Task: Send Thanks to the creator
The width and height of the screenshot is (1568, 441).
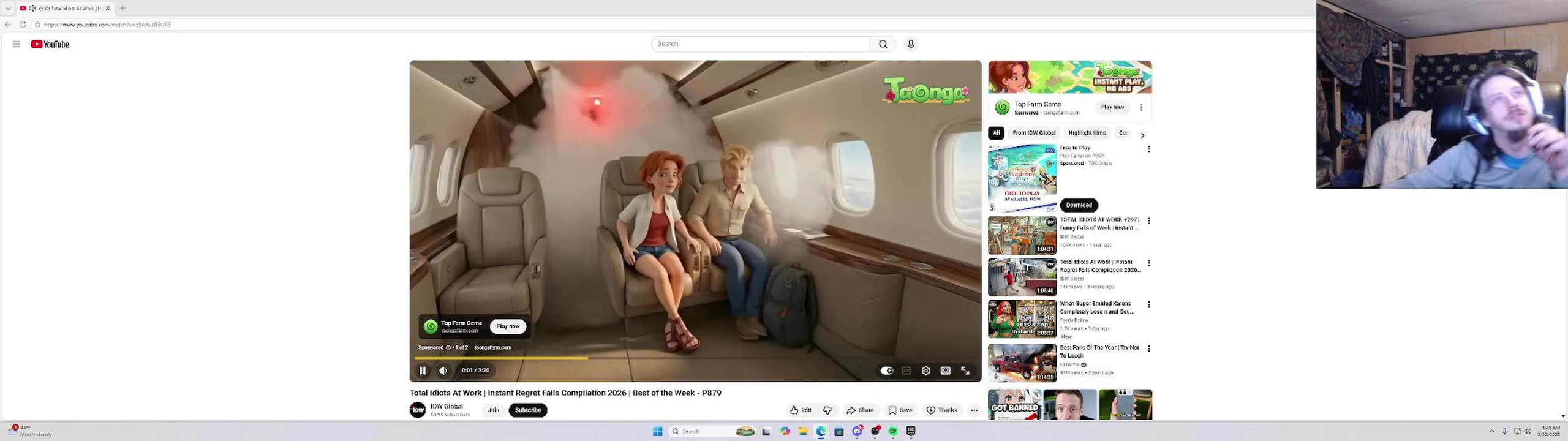Action: coord(941,410)
